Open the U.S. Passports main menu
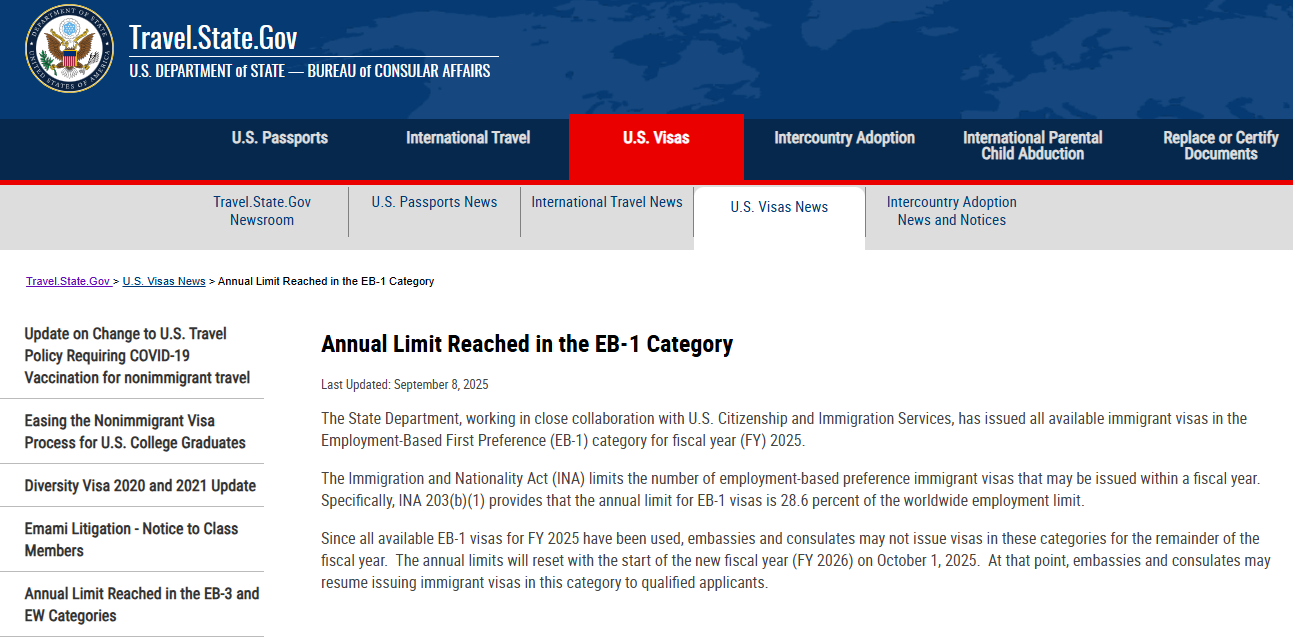This screenshot has width=1293, height=639. click(x=280, y=138)
